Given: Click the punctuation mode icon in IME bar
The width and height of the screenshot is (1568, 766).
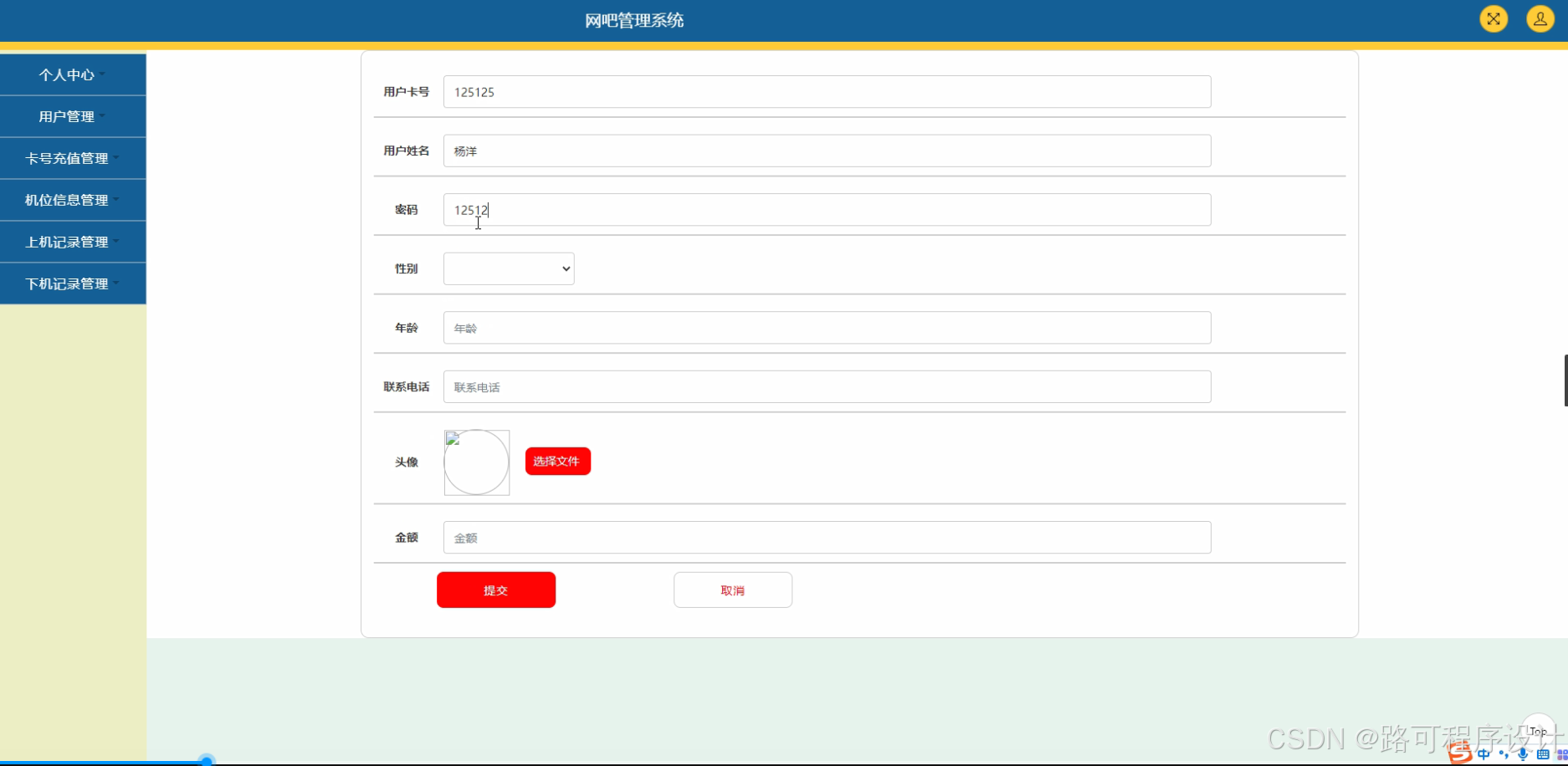Looking at the screenshot, I should click(x=1504, y=754).
